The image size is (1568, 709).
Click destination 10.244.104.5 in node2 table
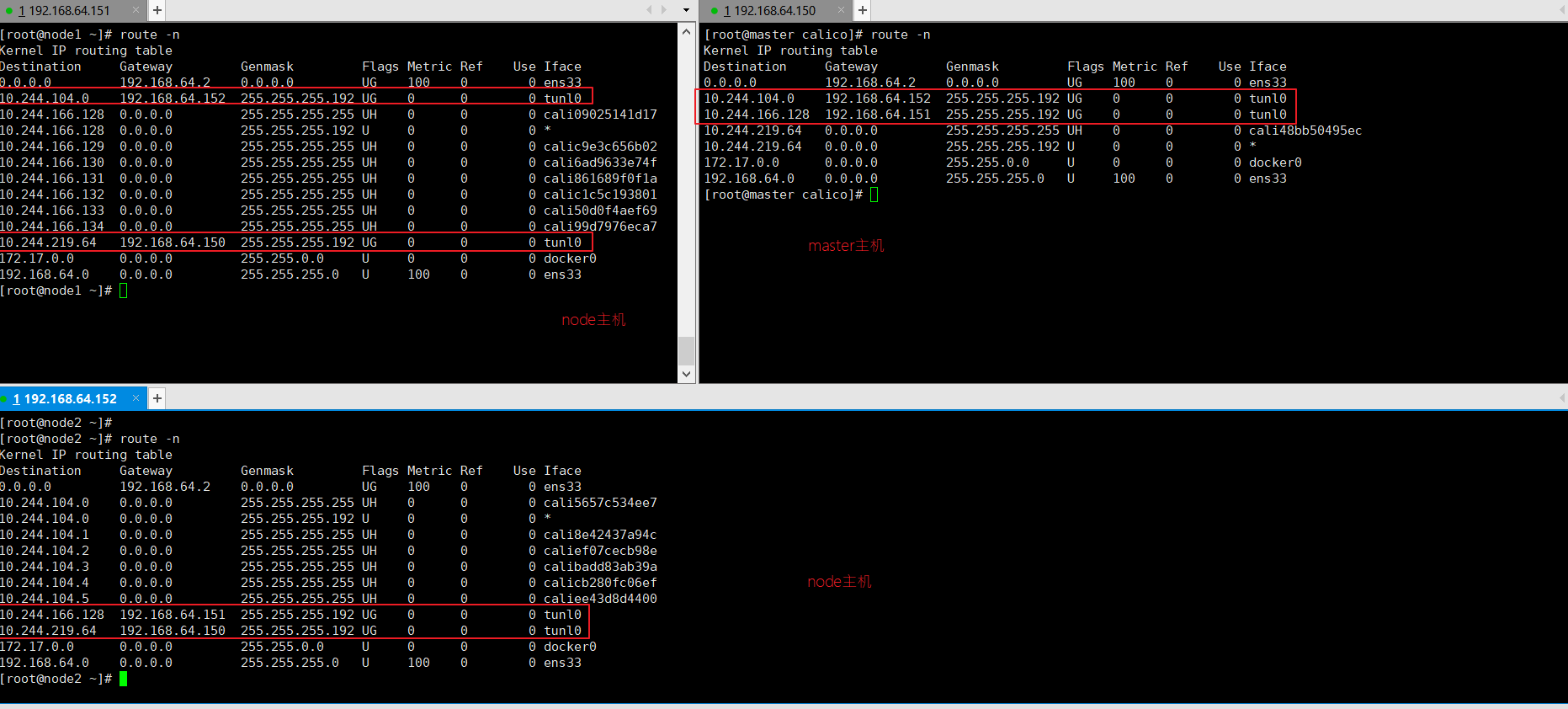point(45,599)
